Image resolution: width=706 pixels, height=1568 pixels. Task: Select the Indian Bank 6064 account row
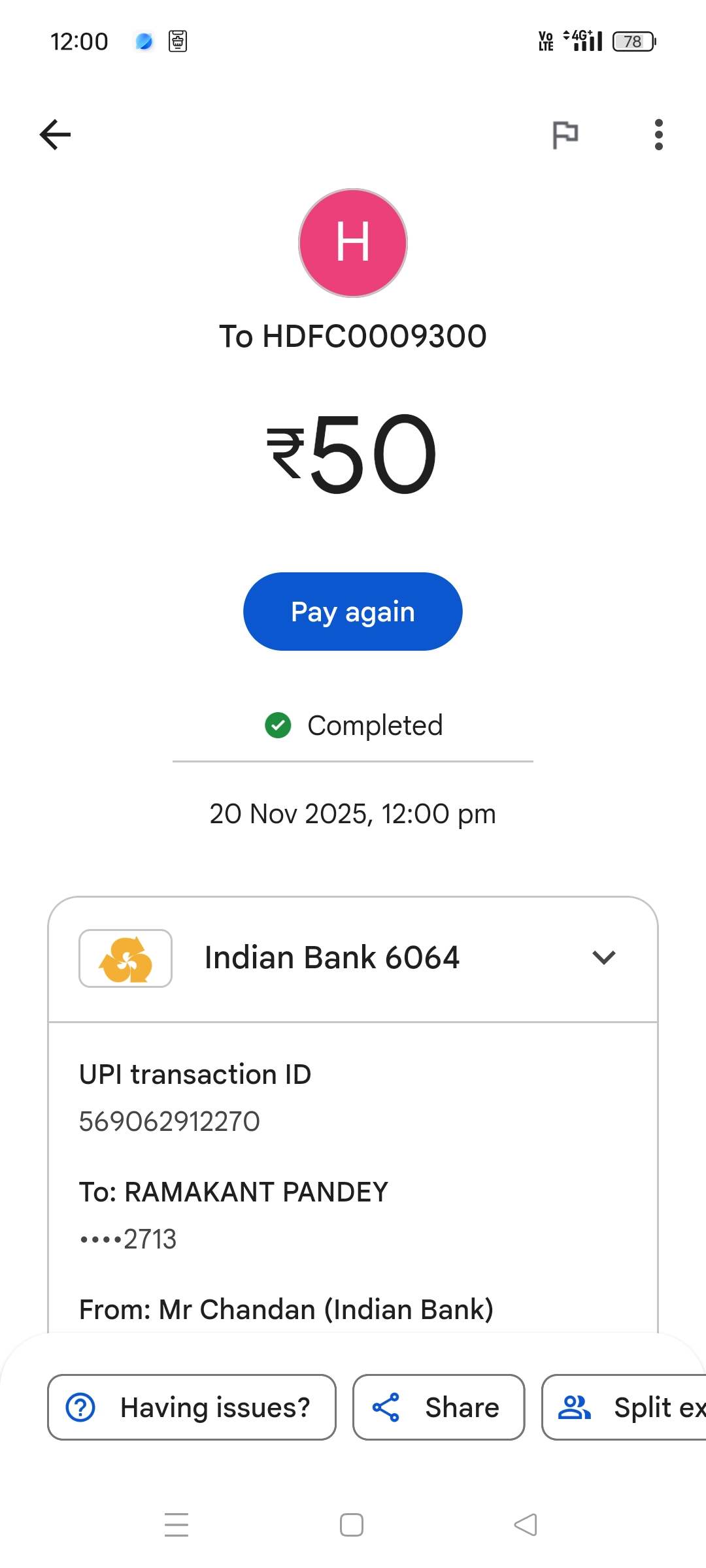click(332, 958)
